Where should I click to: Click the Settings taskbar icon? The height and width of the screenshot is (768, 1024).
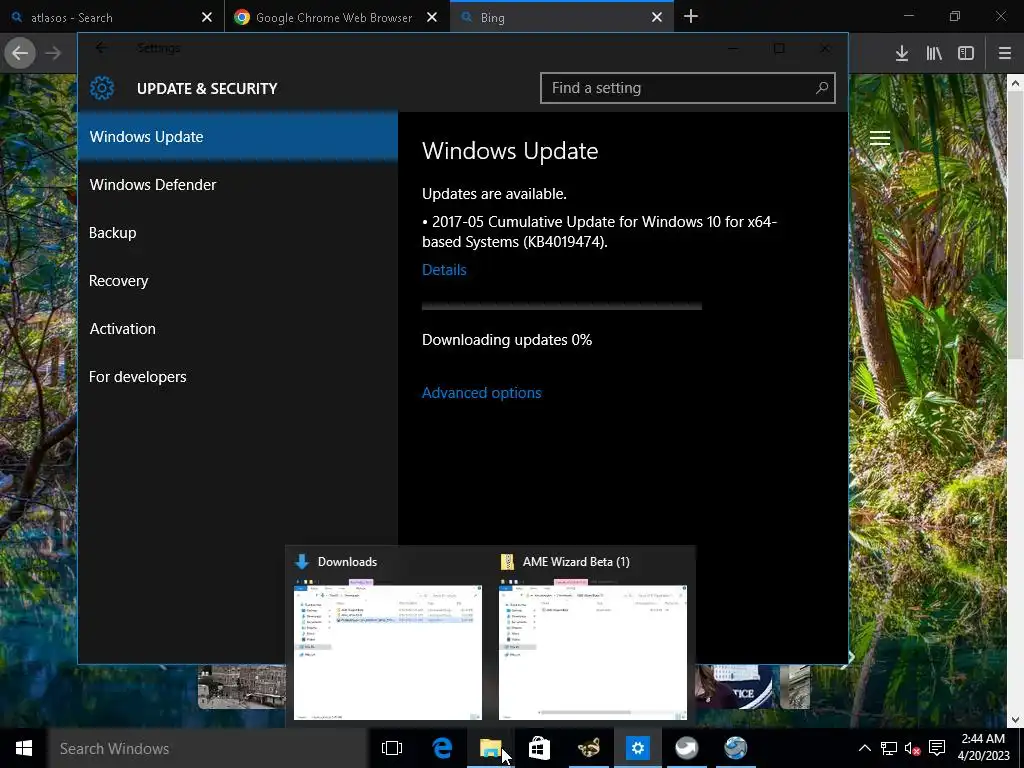pyautogui.click(x=637, y=748)
